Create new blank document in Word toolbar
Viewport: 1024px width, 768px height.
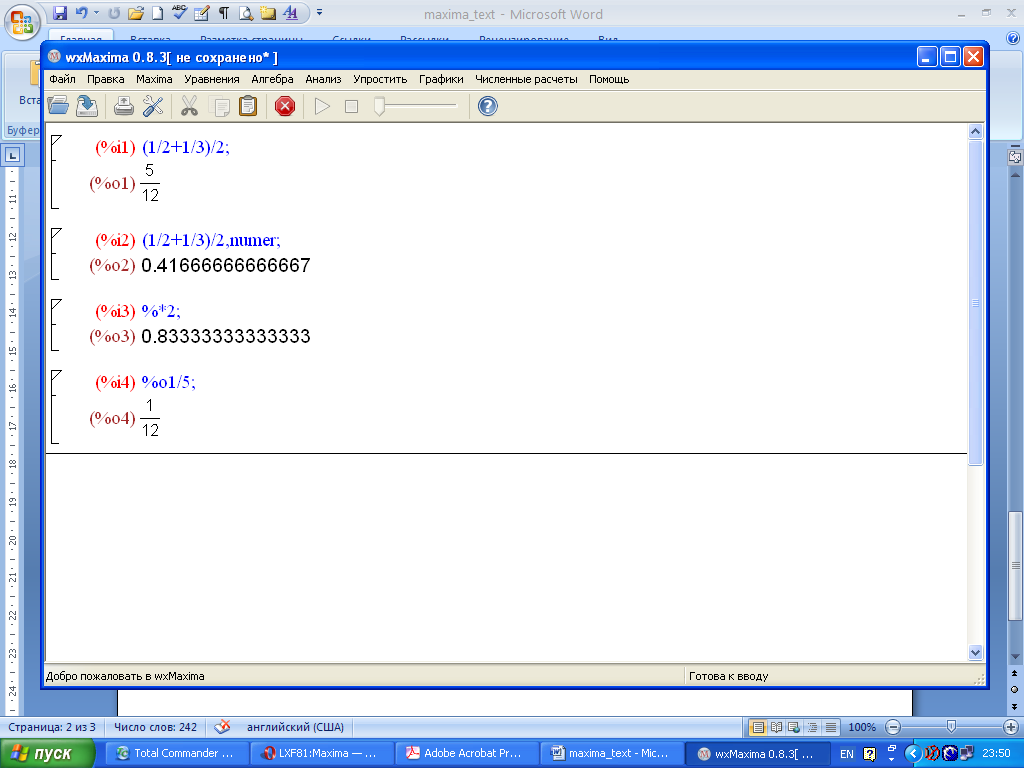157,12
